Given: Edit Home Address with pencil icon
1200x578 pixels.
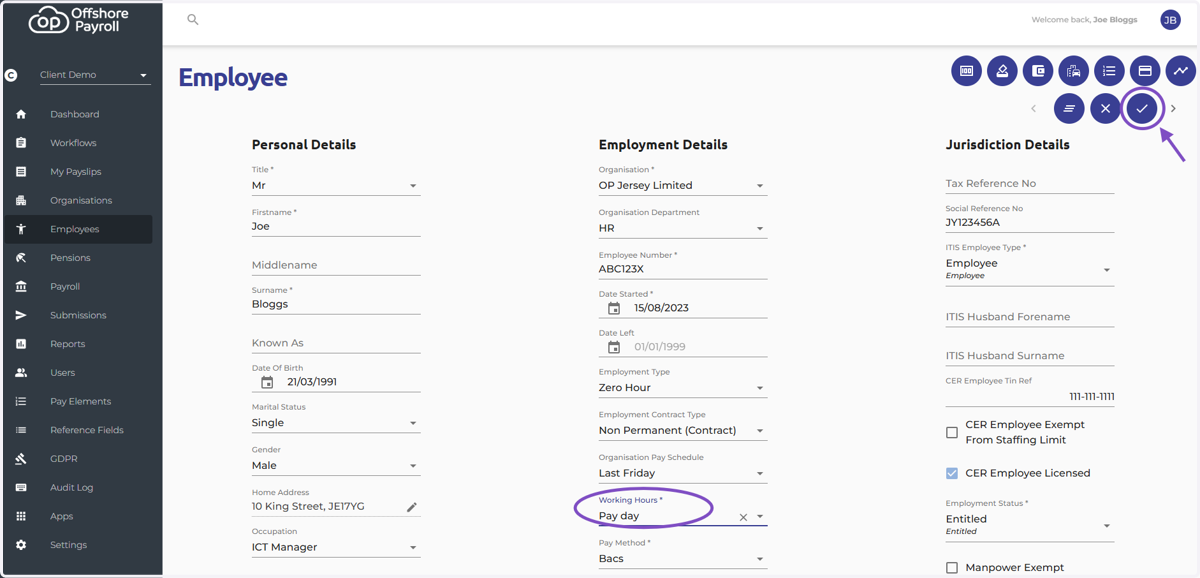Looking at the screenshot, I should pyautogui.click(x=412, y=507).
